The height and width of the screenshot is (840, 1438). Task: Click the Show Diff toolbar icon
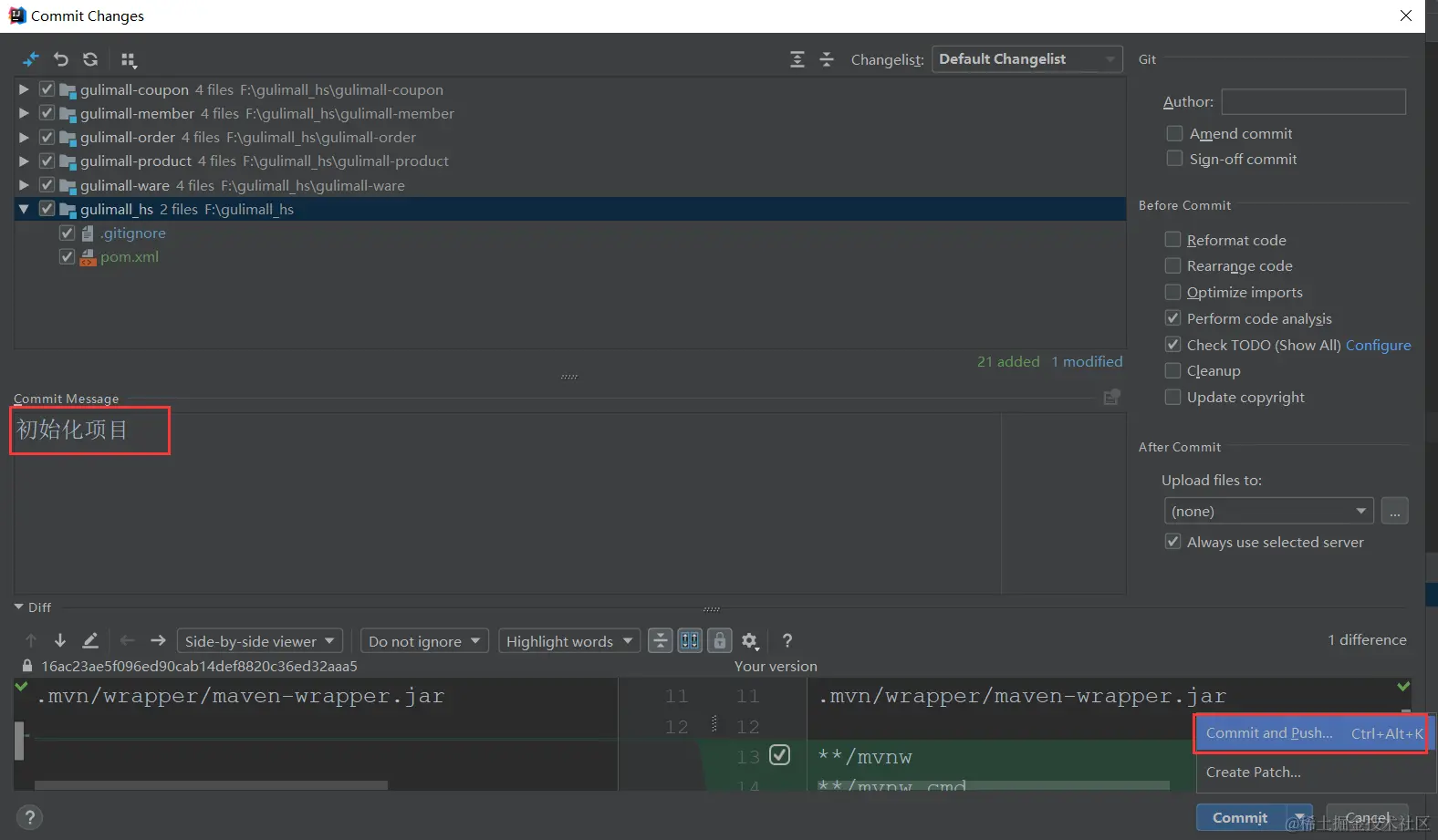click(31, 59)
